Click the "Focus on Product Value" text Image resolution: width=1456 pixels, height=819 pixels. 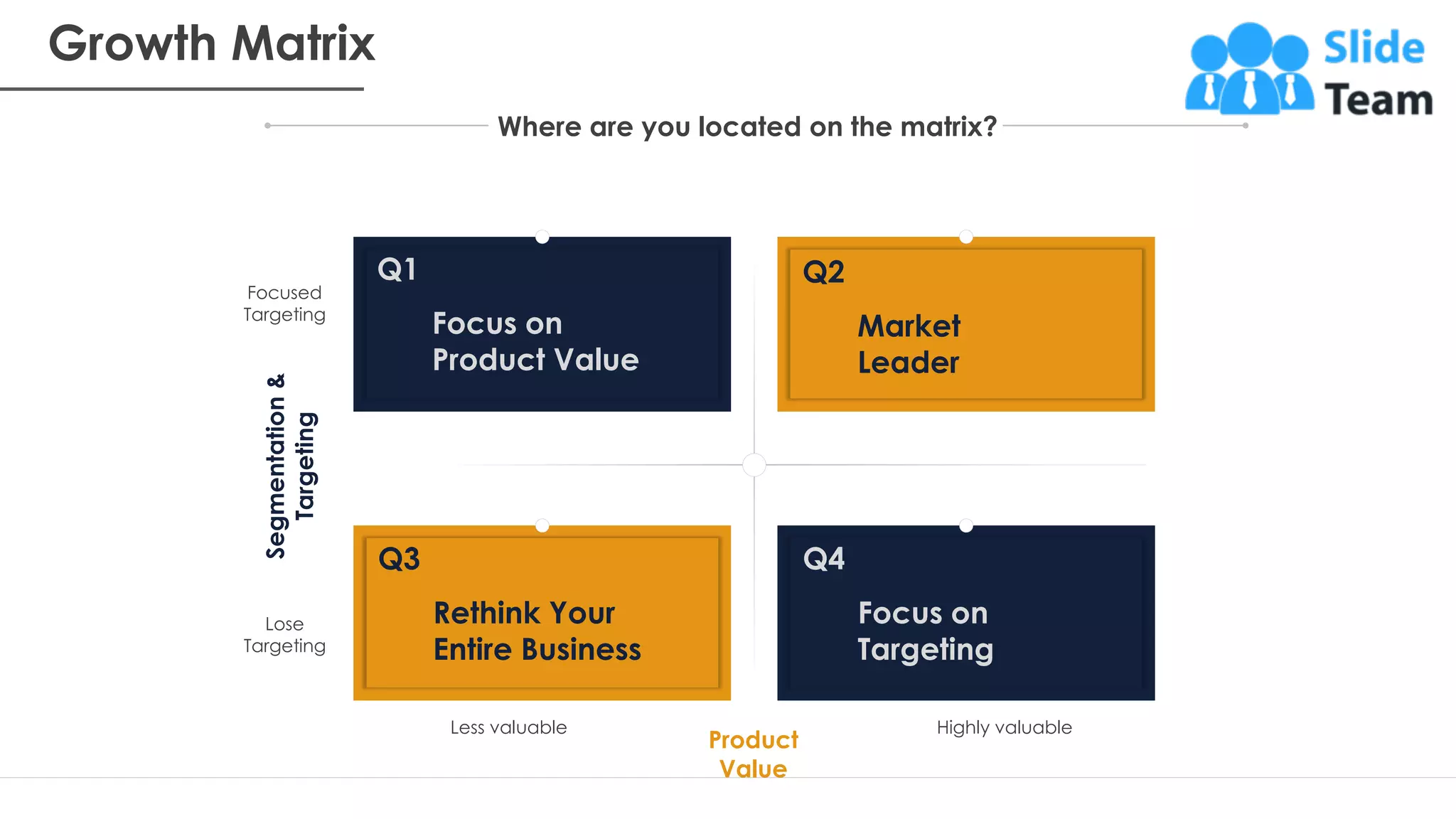(535, 341)
